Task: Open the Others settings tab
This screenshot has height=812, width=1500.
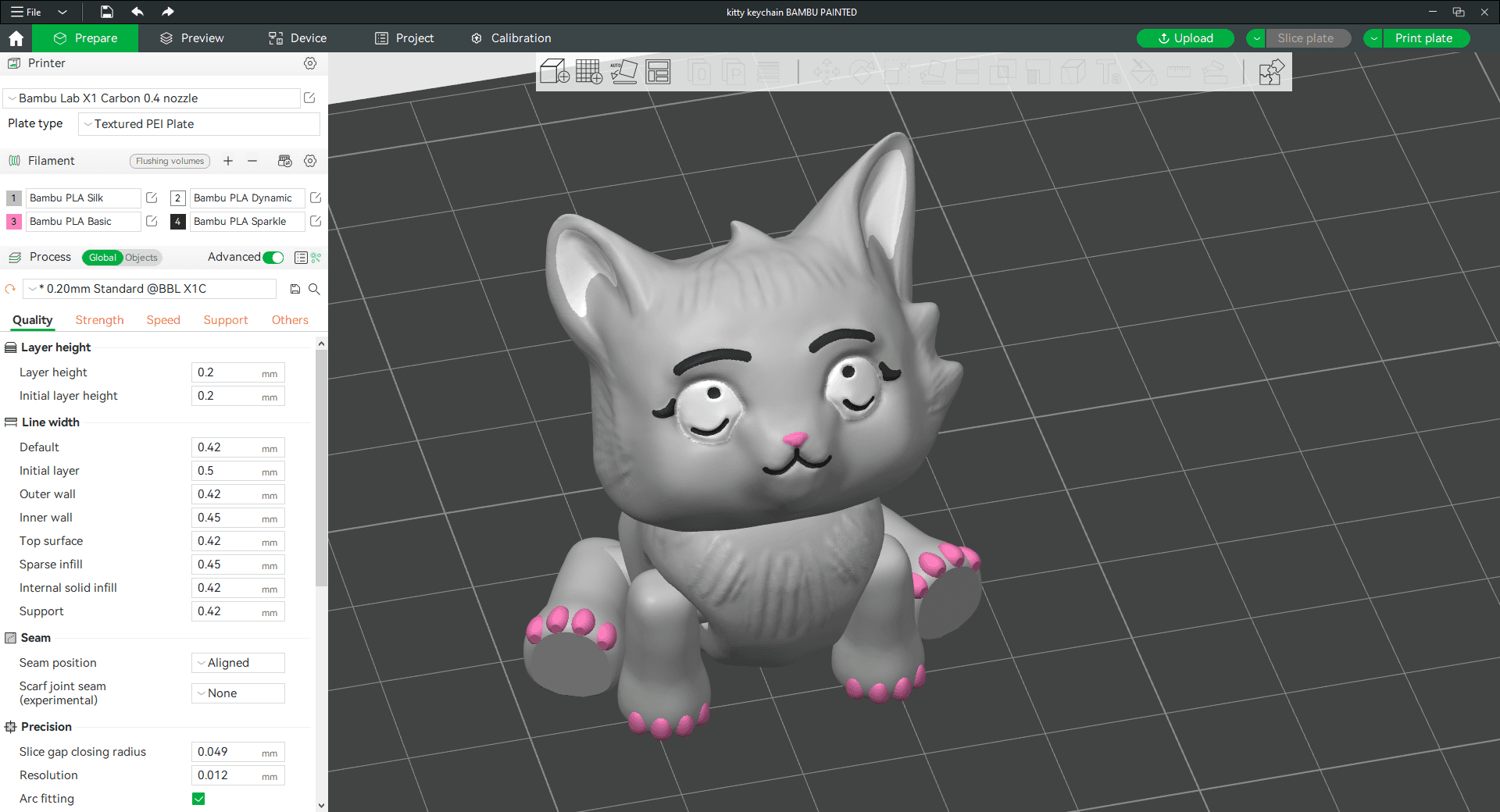Action: (x=290, y=320)
